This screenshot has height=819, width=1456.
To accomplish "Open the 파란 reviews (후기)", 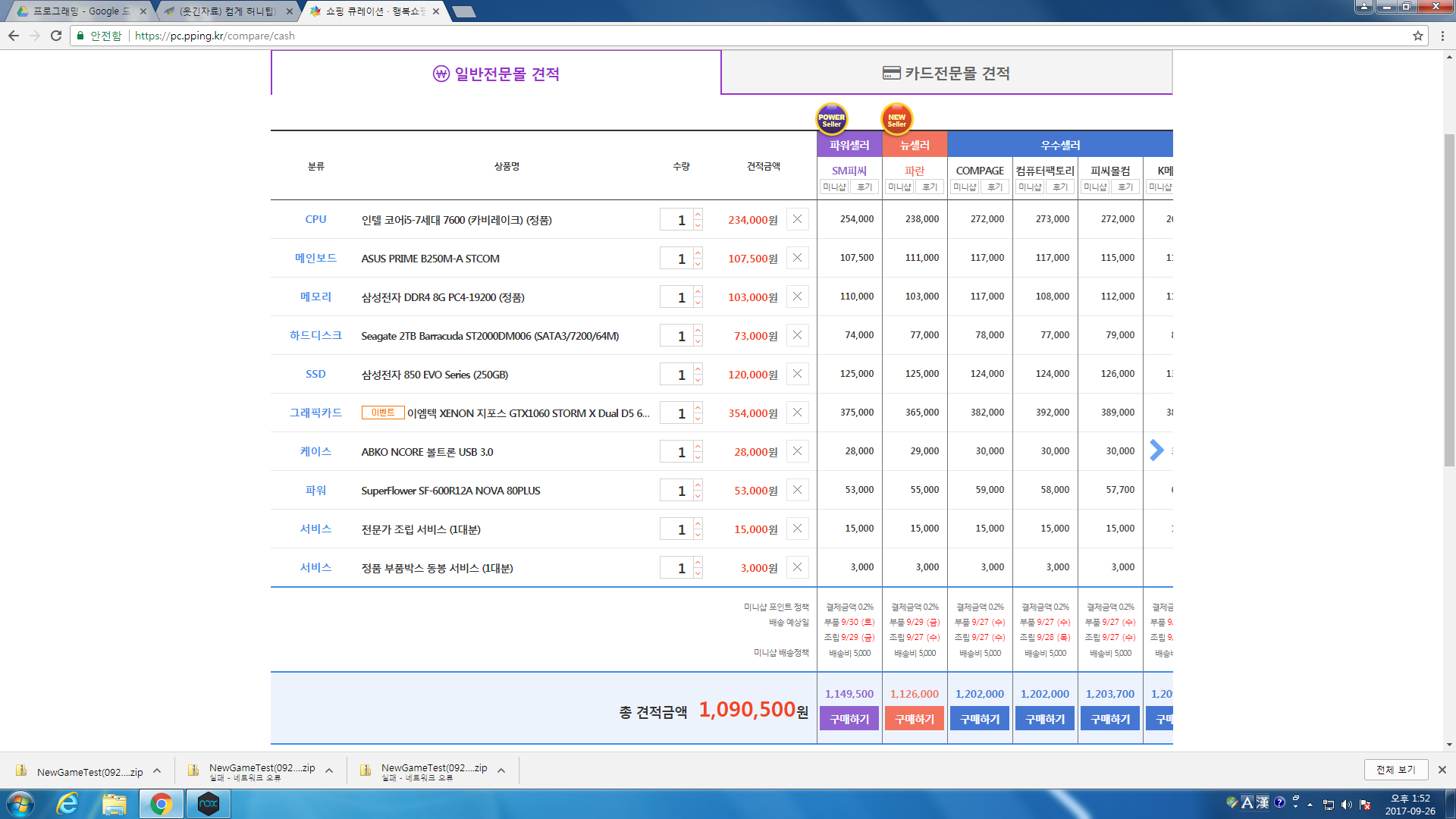I will 930,187.
